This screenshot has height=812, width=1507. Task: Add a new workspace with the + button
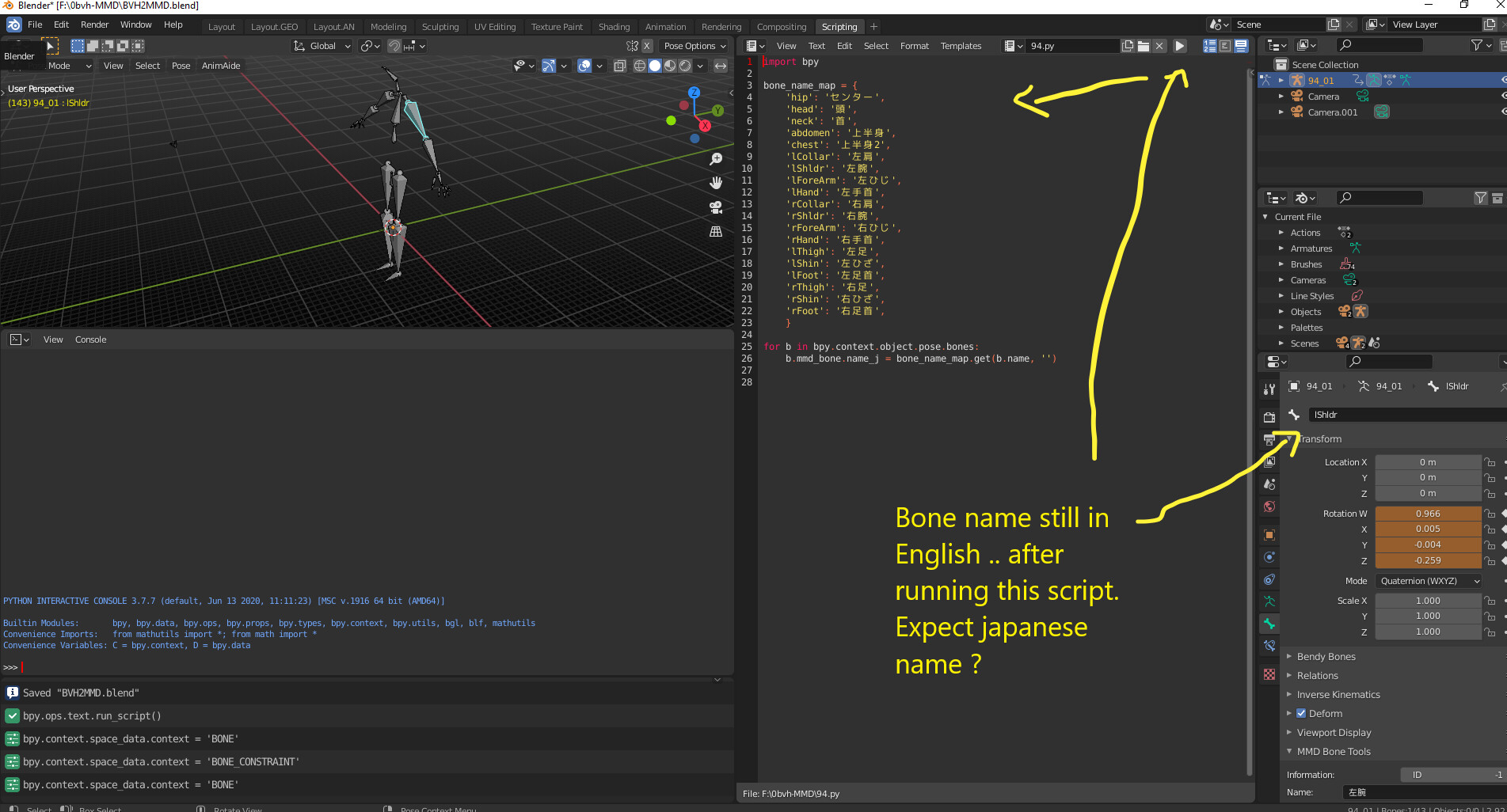(x=873, y=26)
